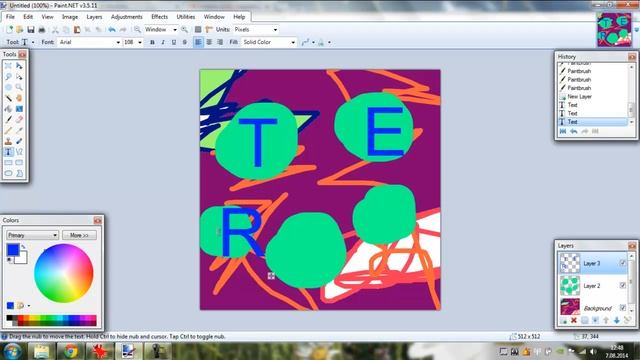Rewind history to first step
This screenshot has width=640, height=360.
click(x=563, y=131)
